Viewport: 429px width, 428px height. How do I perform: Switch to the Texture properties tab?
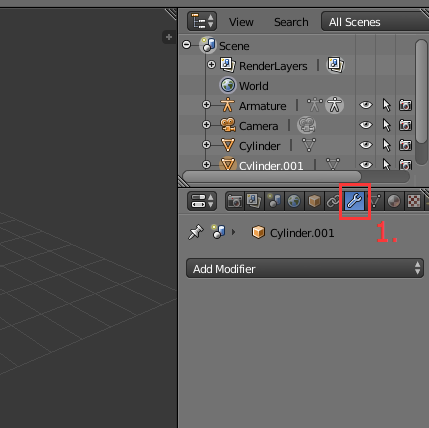tap(414, 201)
